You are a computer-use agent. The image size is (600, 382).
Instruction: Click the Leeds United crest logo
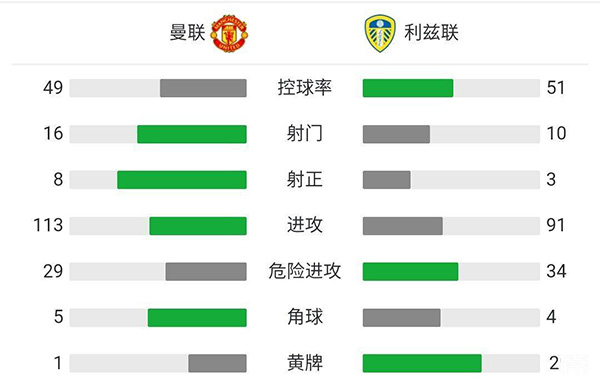coord(380,33)
